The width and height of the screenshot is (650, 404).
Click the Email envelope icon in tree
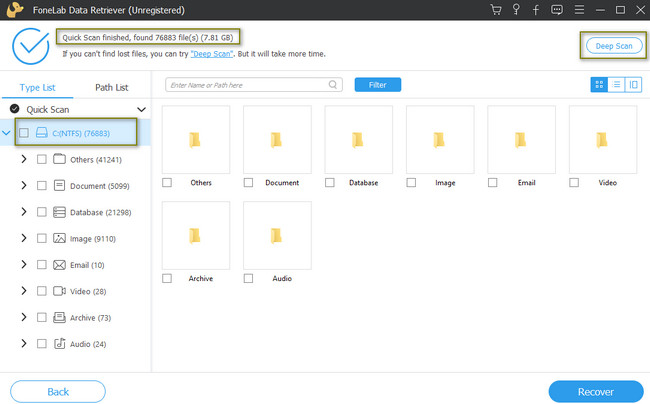click(x=59, y=265)
